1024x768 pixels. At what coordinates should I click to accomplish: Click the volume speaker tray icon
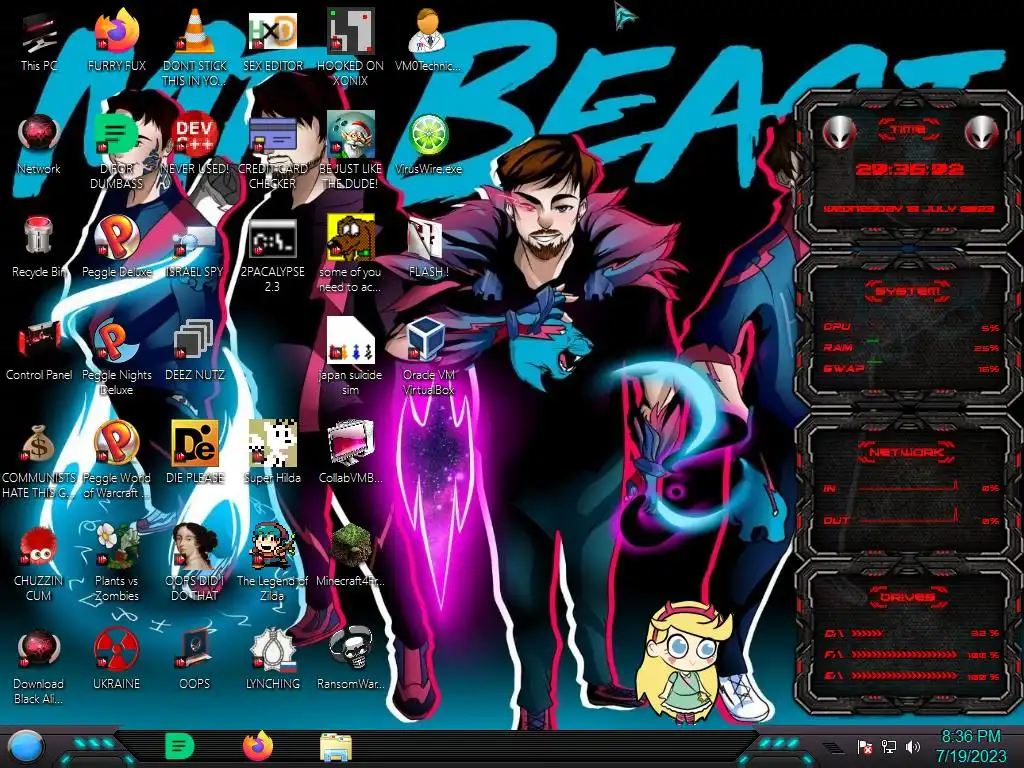tap(912, 747)
